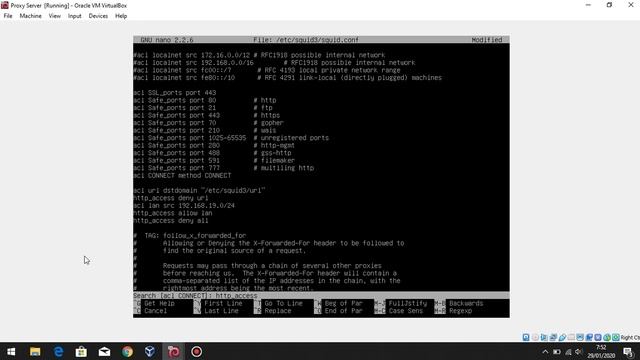Screen dimensions: 640x360
Task: Click the 'http_access deny url' line
Action: (171, 198)
